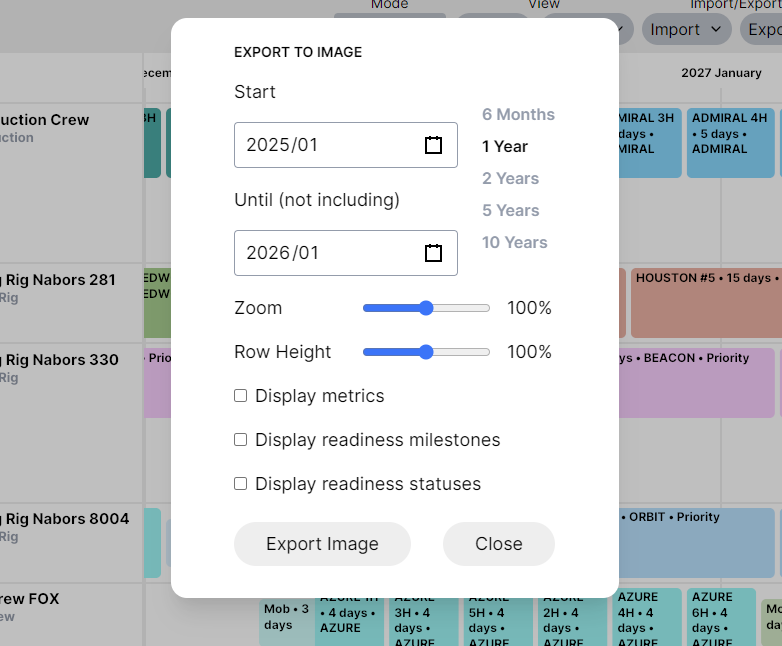The height and width of the screenshot is (646, 782).
Task: Choose the 1 Year range preset
Action: (505, 146)
